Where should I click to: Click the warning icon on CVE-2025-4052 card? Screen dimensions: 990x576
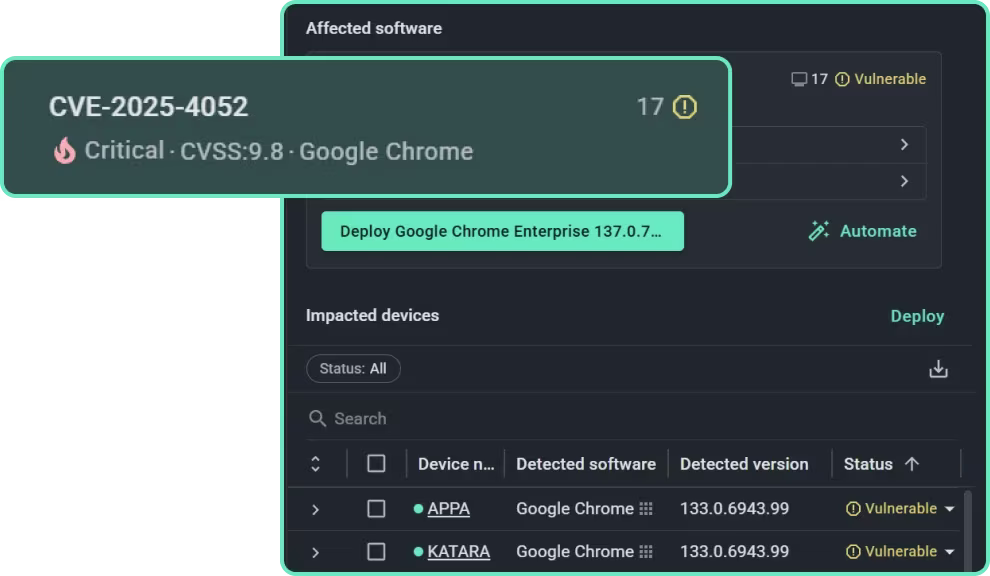point(684,107)
